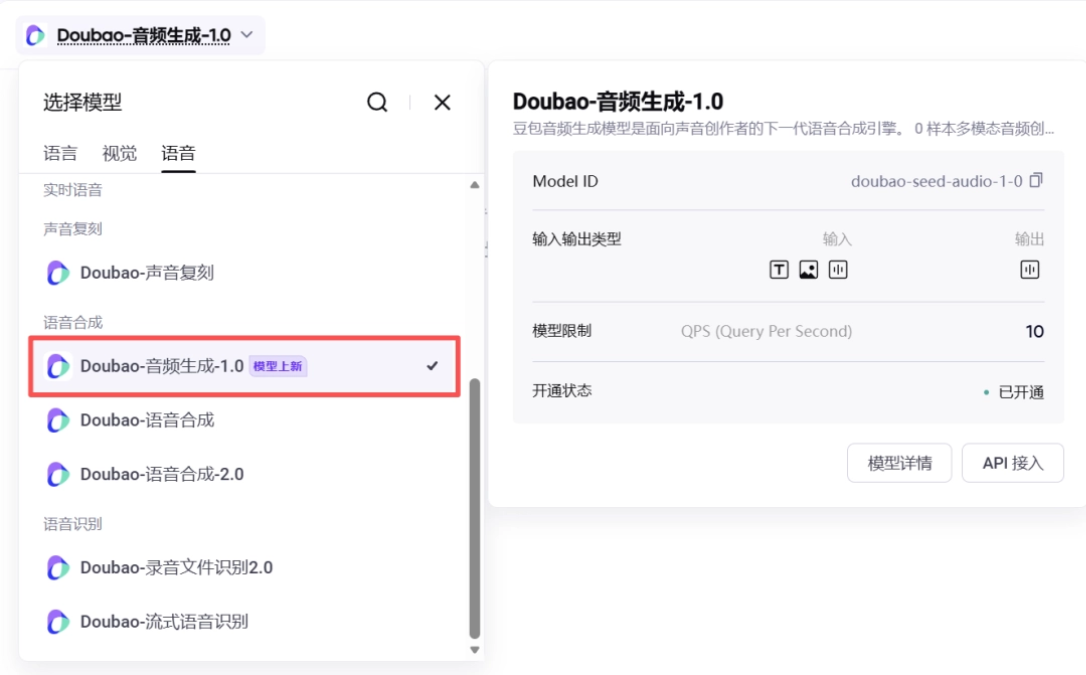Open the 模型详情 button
1086x675 pixels.
tap(899, 463)
